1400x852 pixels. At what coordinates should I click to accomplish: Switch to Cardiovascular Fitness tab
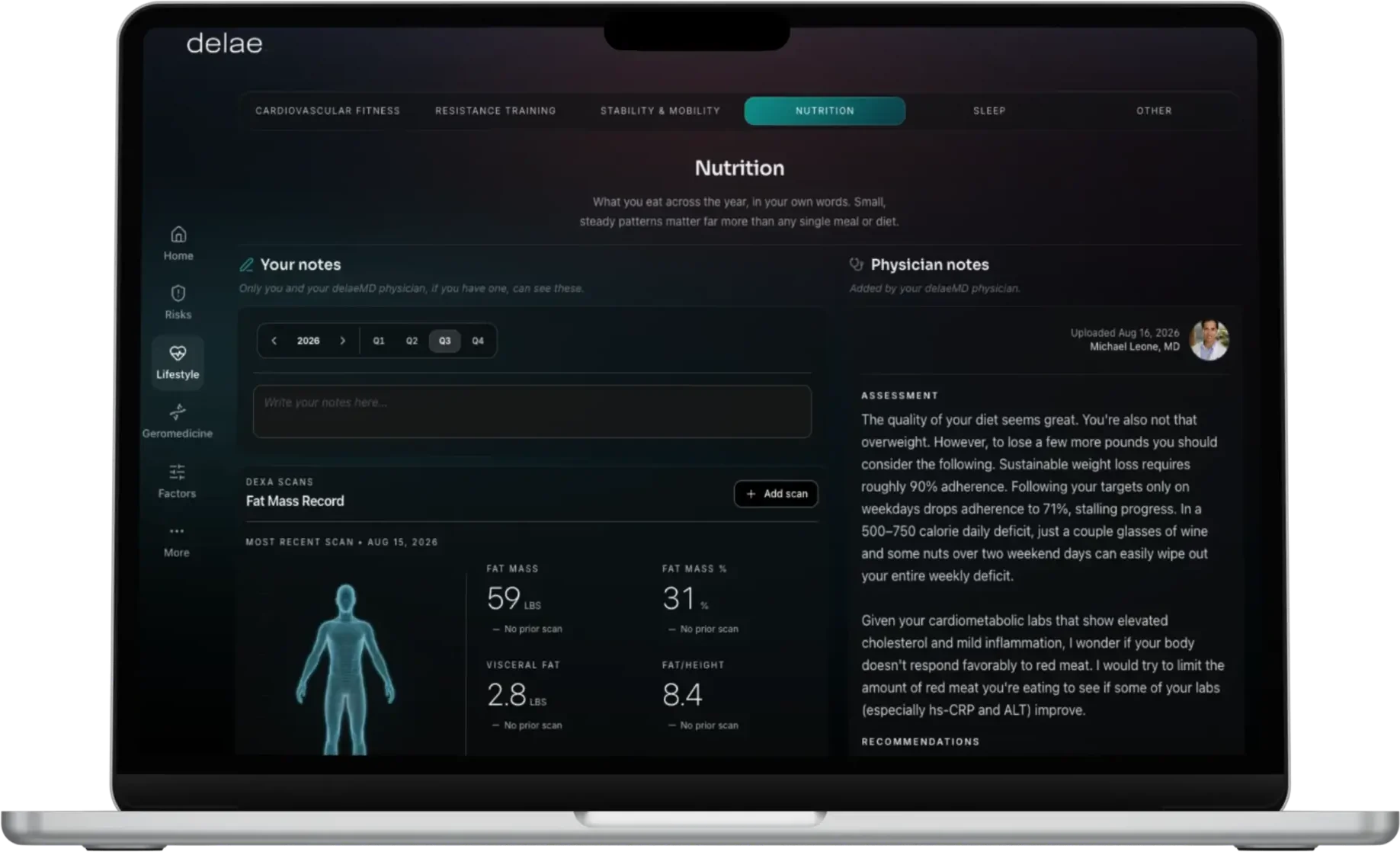tap(328, 111)
